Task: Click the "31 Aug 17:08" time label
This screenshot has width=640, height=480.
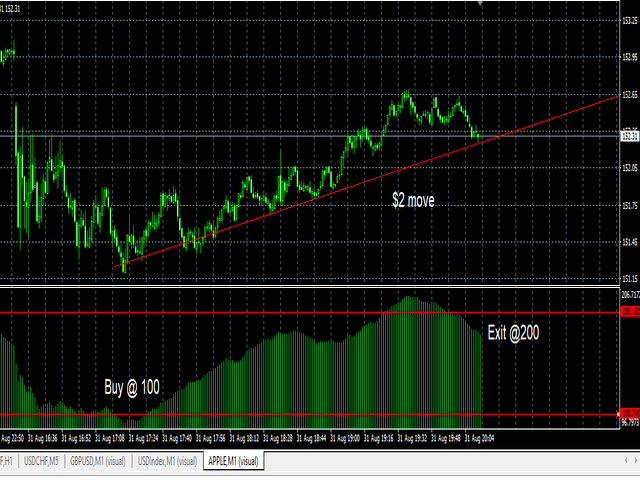Action: click(110, 439)
